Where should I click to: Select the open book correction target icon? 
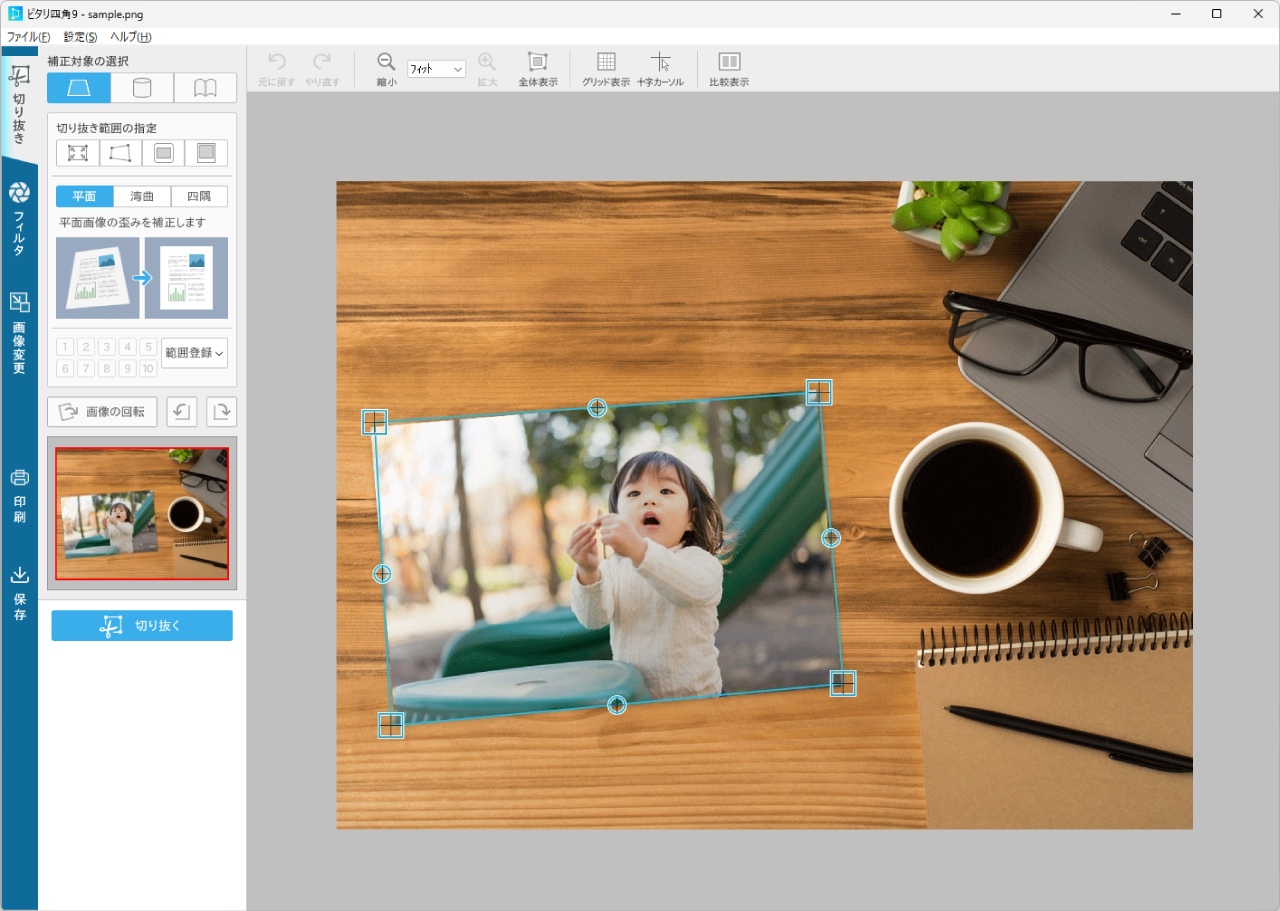tap(205, 88)
